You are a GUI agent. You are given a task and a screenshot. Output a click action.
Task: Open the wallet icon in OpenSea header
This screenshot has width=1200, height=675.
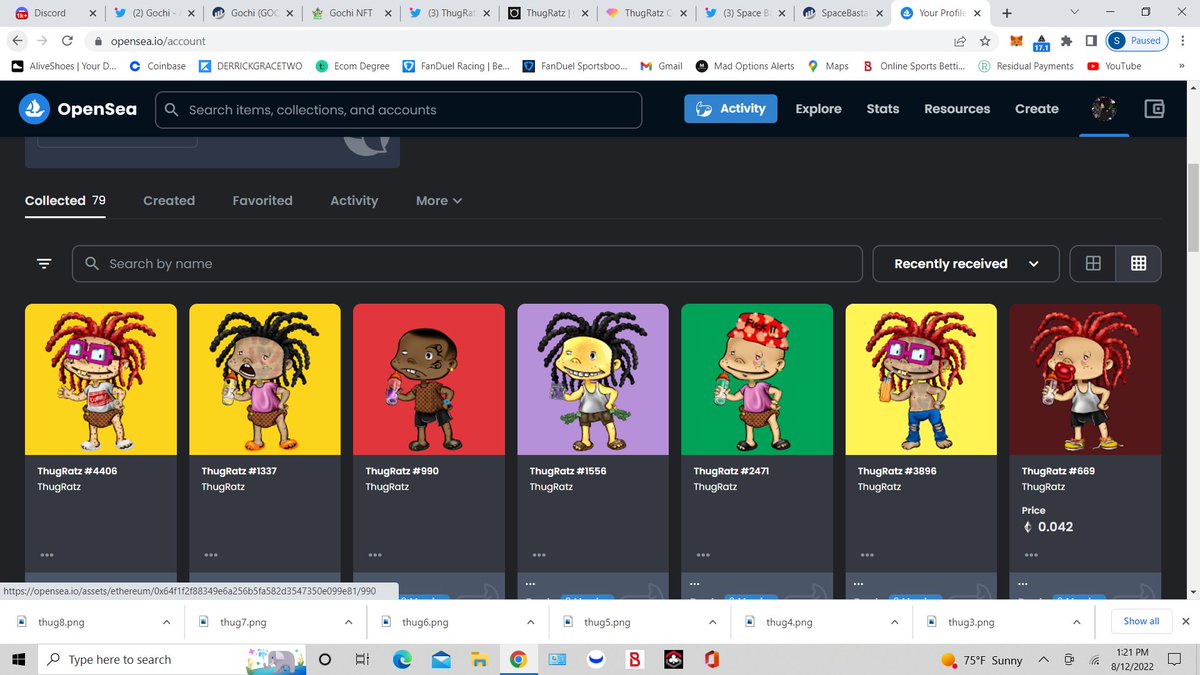point(1154,109)
